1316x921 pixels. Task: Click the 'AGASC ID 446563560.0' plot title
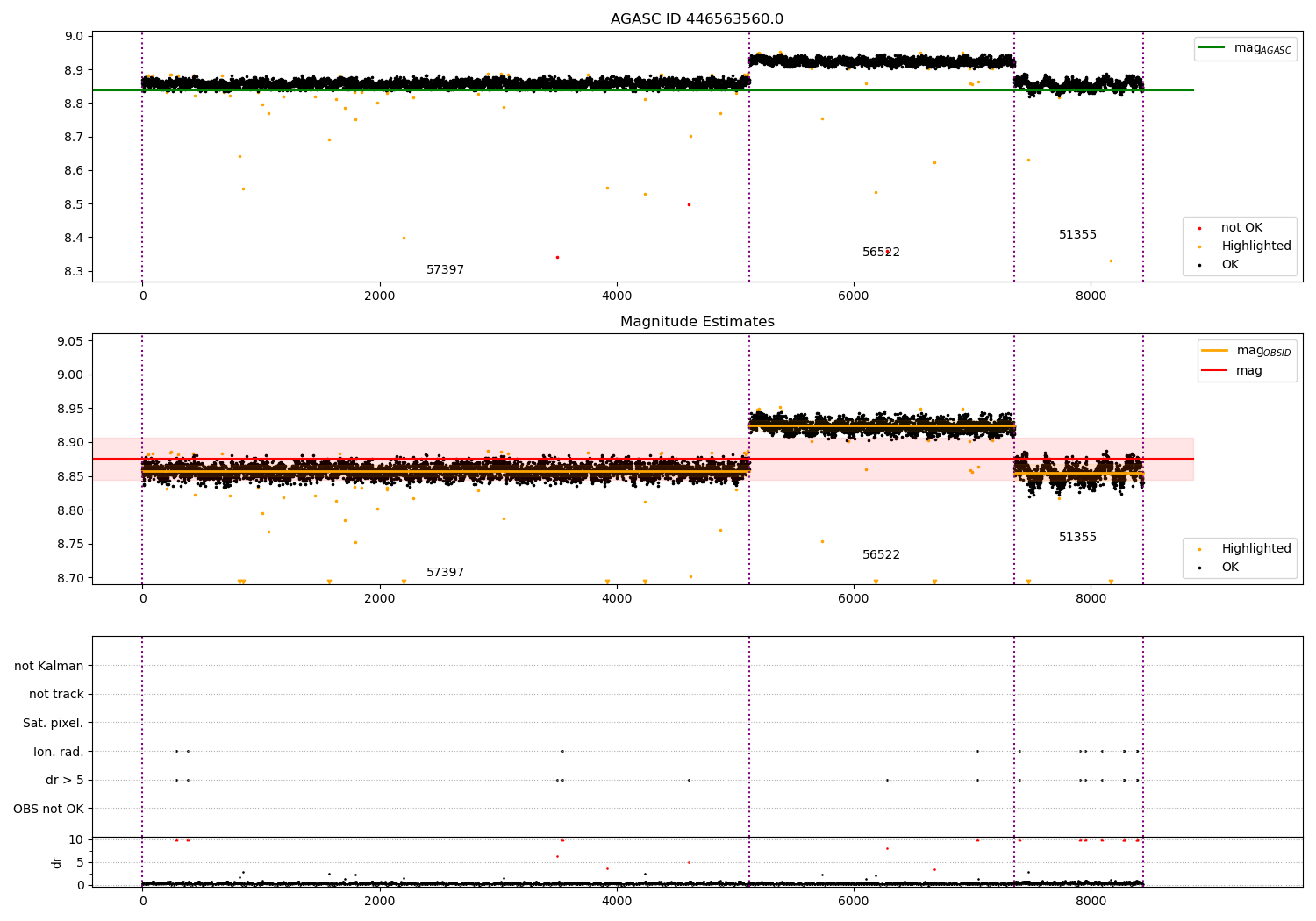[697, 19]
